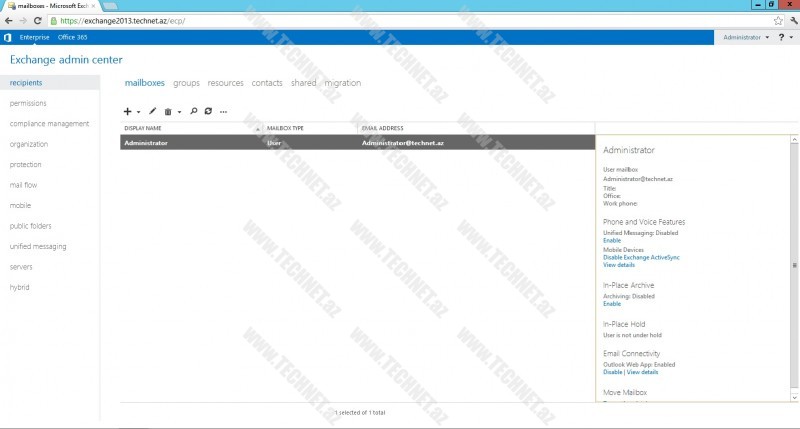Open organization in the left navigation
Viewport: 800px width, 429px height.
click(x=29, y=144)
